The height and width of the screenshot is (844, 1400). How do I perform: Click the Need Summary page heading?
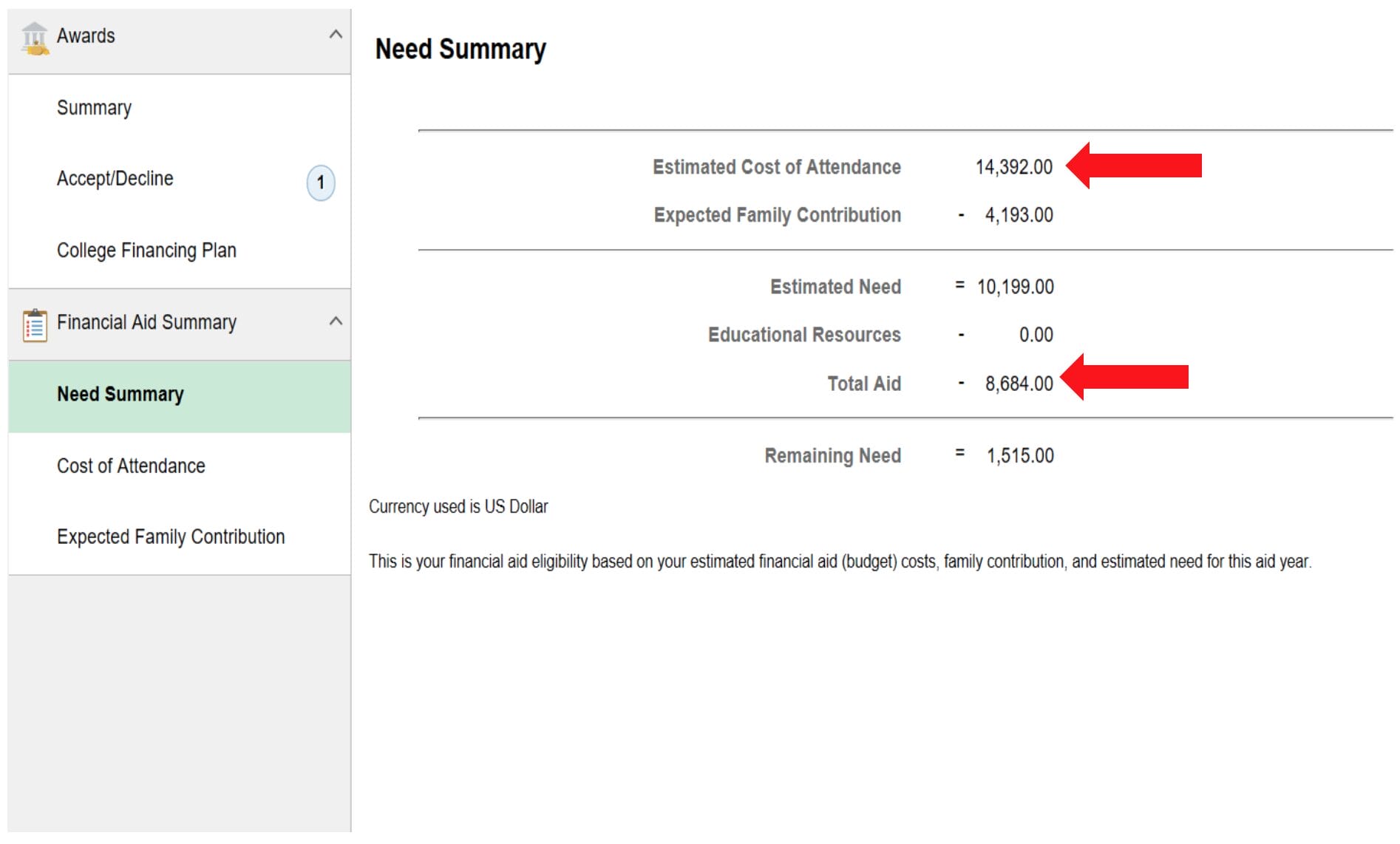[460, 50]
